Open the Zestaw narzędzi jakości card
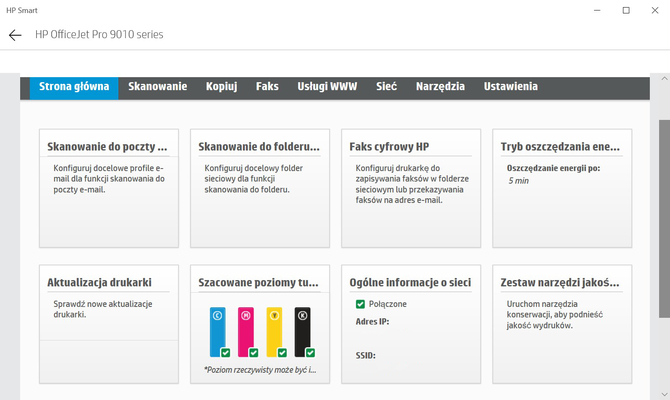 coord(562,324)
